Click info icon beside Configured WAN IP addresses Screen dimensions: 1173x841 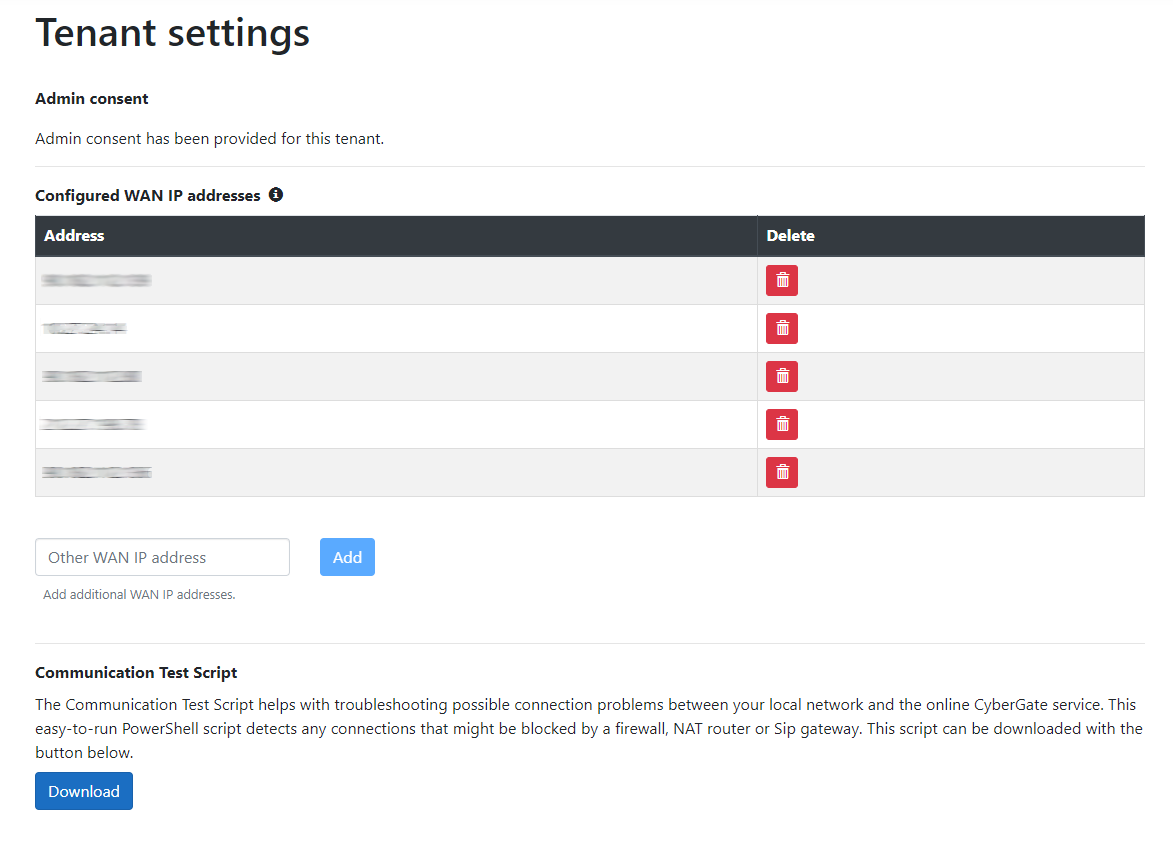tap(276, 195)
